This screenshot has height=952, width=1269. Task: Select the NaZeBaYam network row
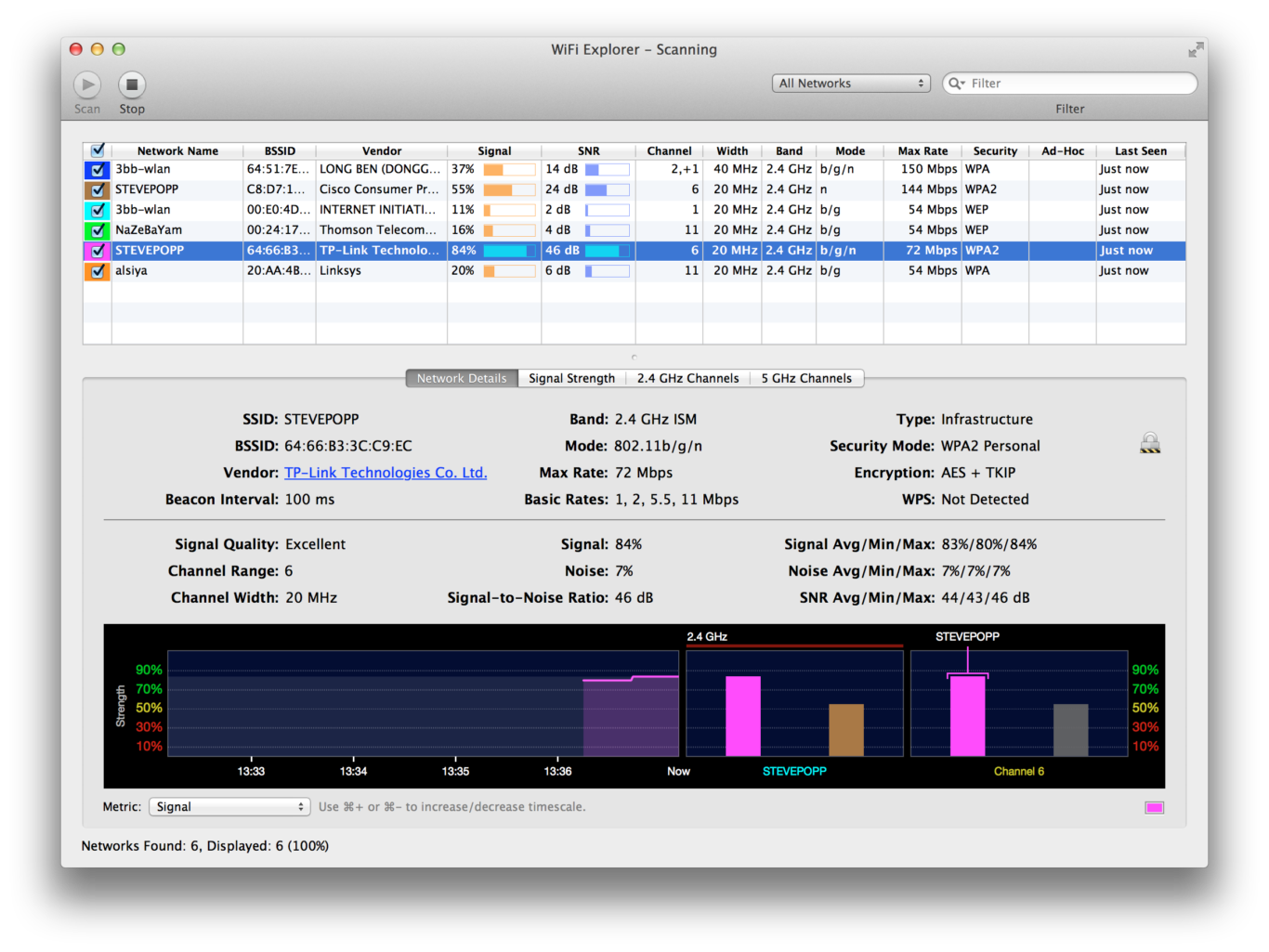coord(634,230)
